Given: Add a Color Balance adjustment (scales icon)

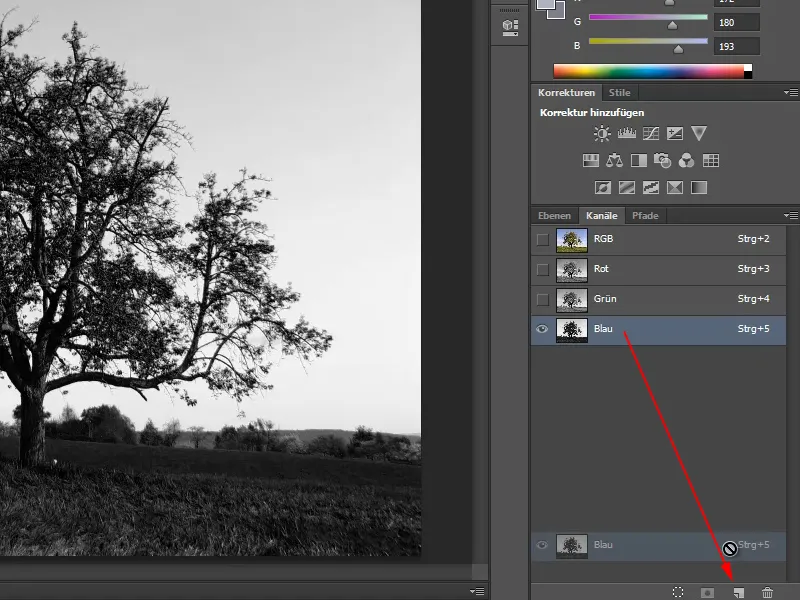Looking at the screenshot, I should [614, 161].
